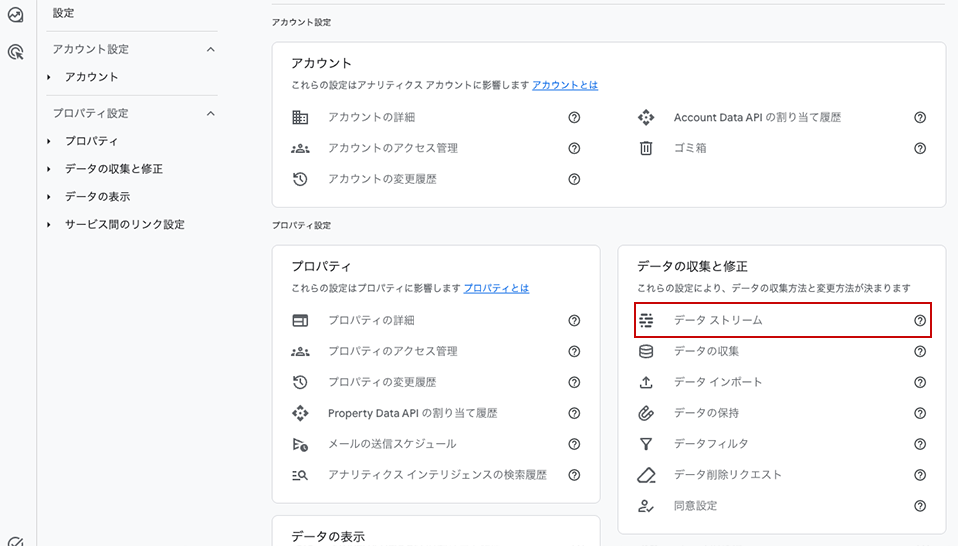Image resolution: width=958 pixels, height=546 pixels.
Task: Click the card icon for プロパティの詳細
Action: [x=300, y=321]
